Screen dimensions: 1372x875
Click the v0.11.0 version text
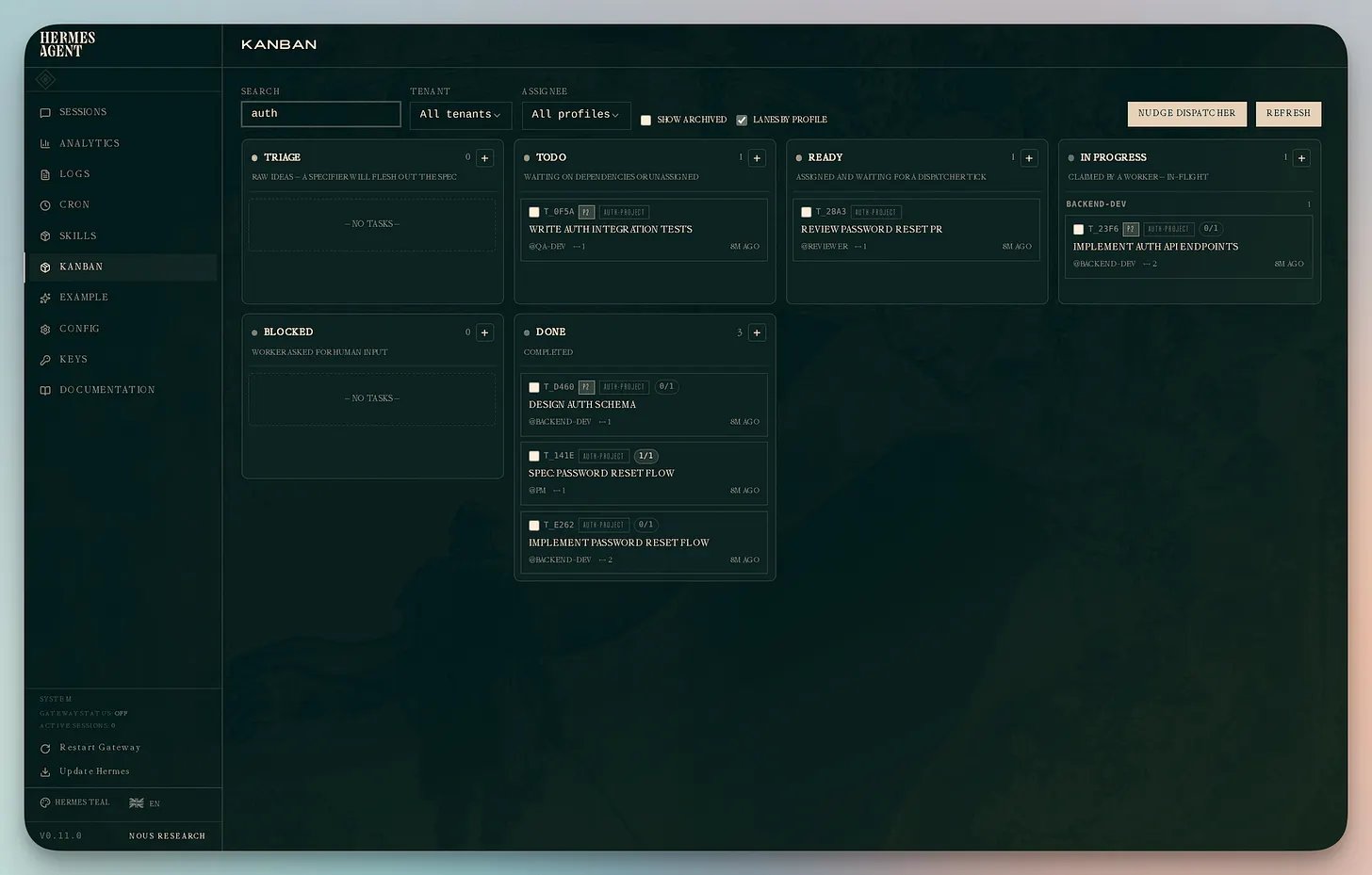tap(60, 836)
